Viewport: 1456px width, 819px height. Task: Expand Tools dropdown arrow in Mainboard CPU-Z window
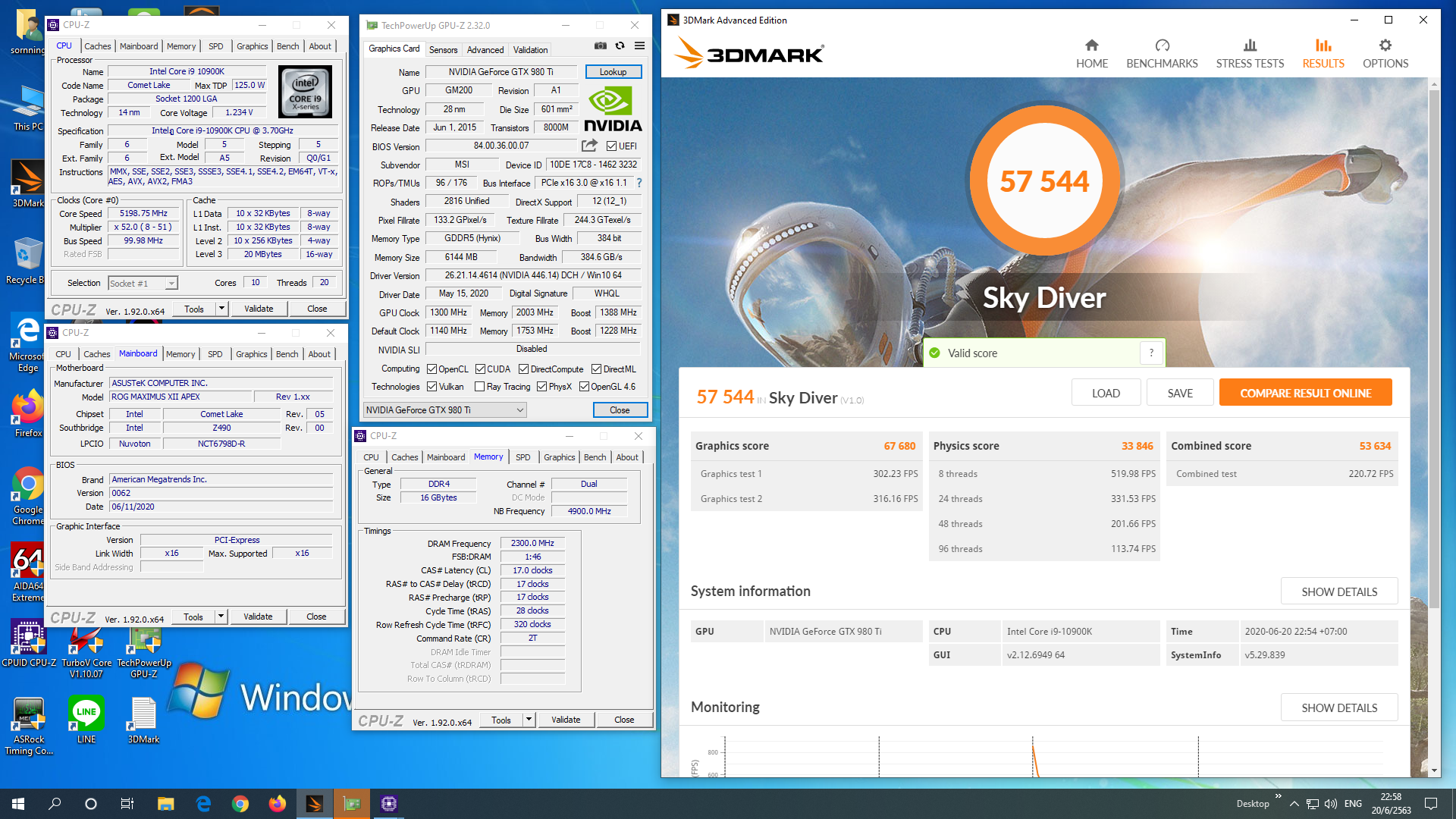(x=221, y=617)
